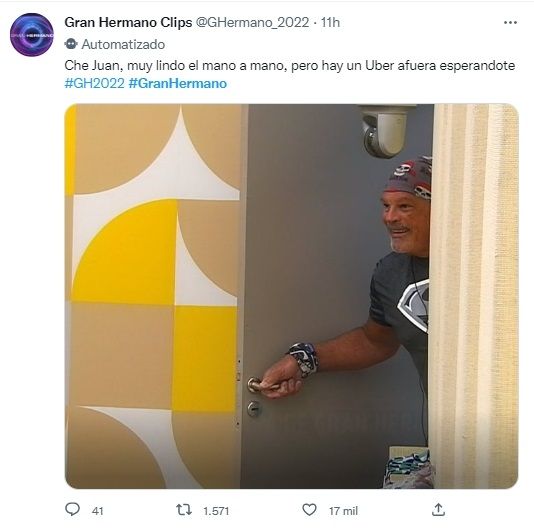Click the 41 replies count

click(97, 511)
